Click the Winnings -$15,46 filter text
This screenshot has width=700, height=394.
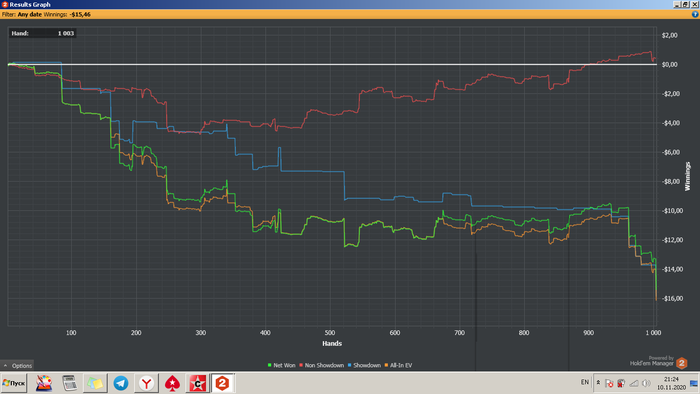(x=67, y=14)
